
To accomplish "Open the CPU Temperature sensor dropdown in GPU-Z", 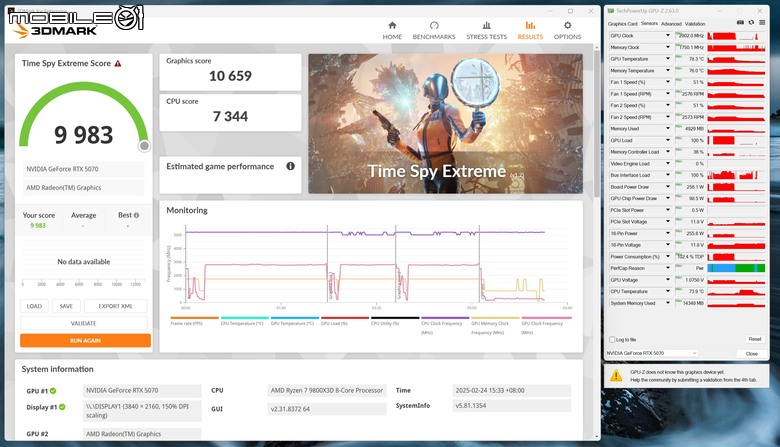I will coord(668,291).
